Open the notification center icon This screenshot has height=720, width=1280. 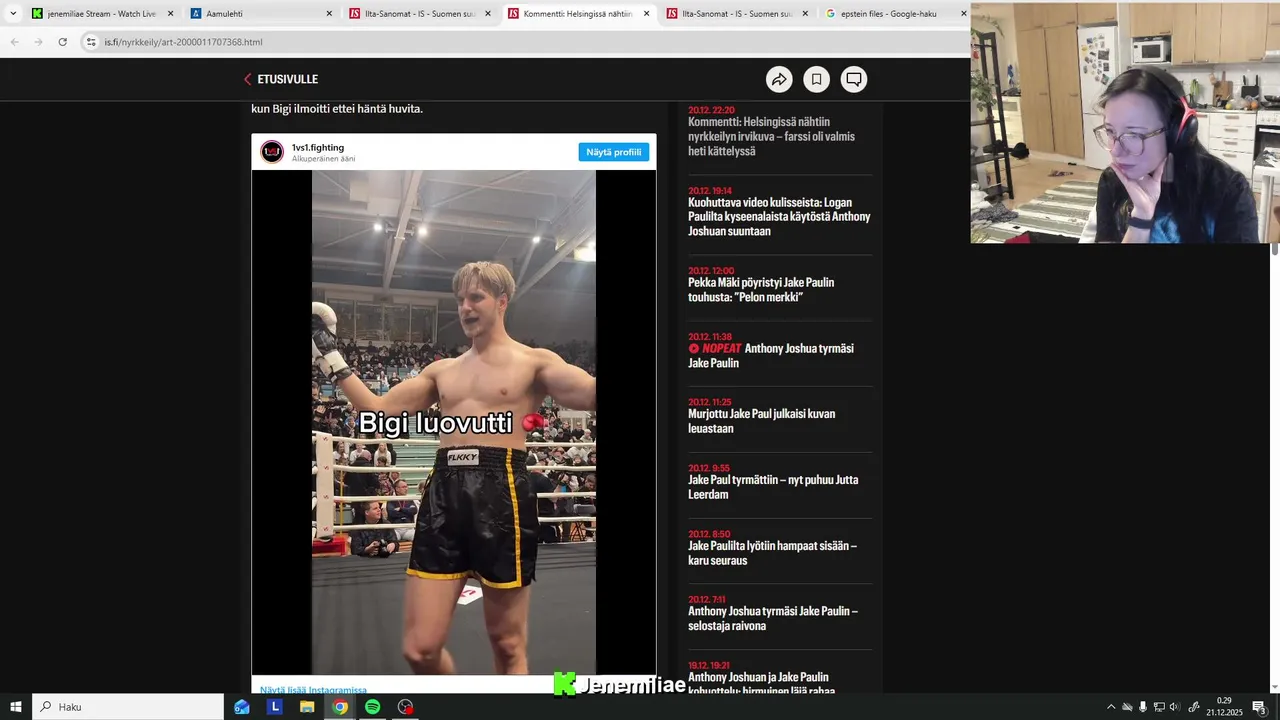1260,707
